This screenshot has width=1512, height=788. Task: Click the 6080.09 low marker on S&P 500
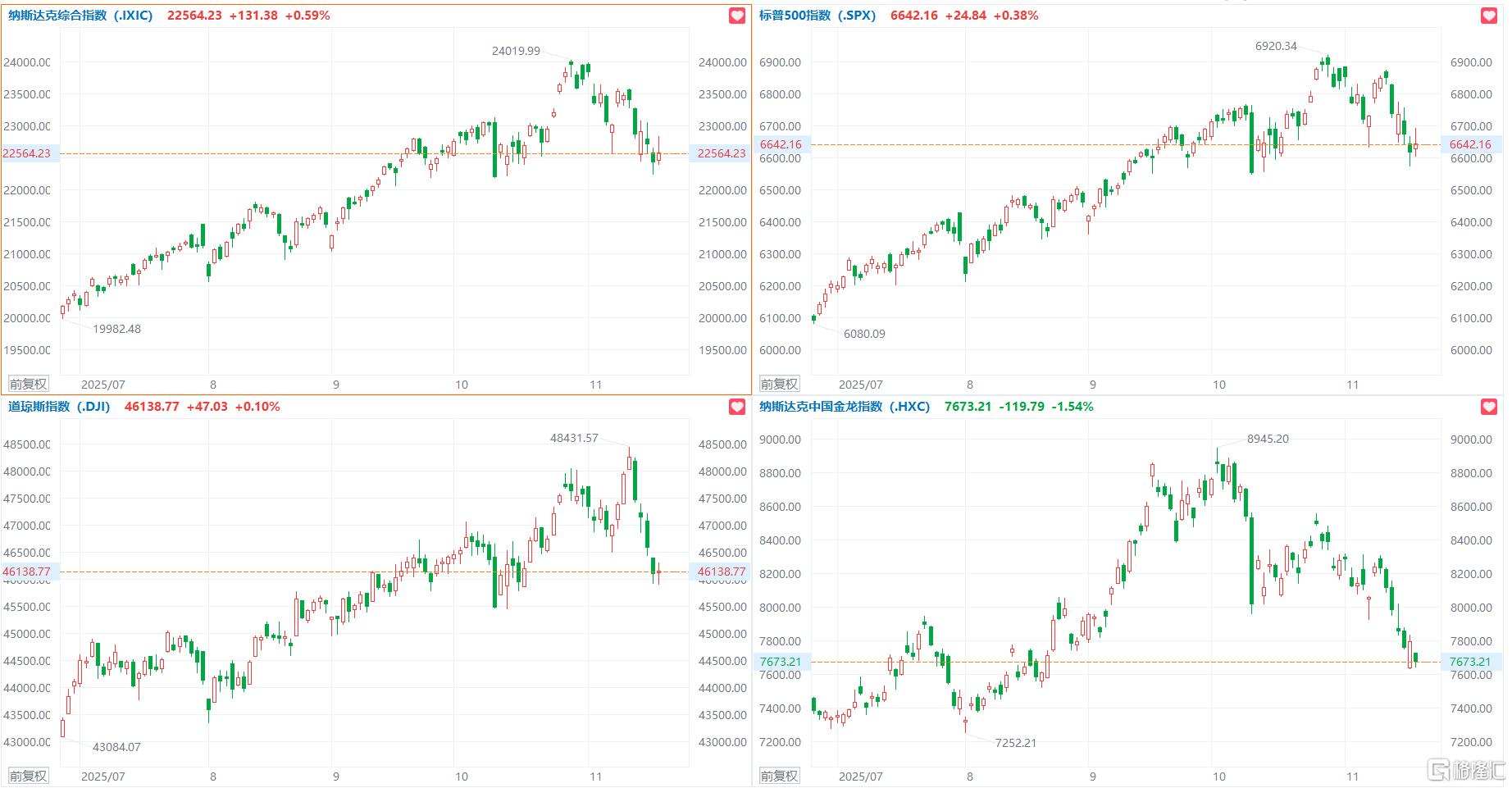[x=864, y=334]
